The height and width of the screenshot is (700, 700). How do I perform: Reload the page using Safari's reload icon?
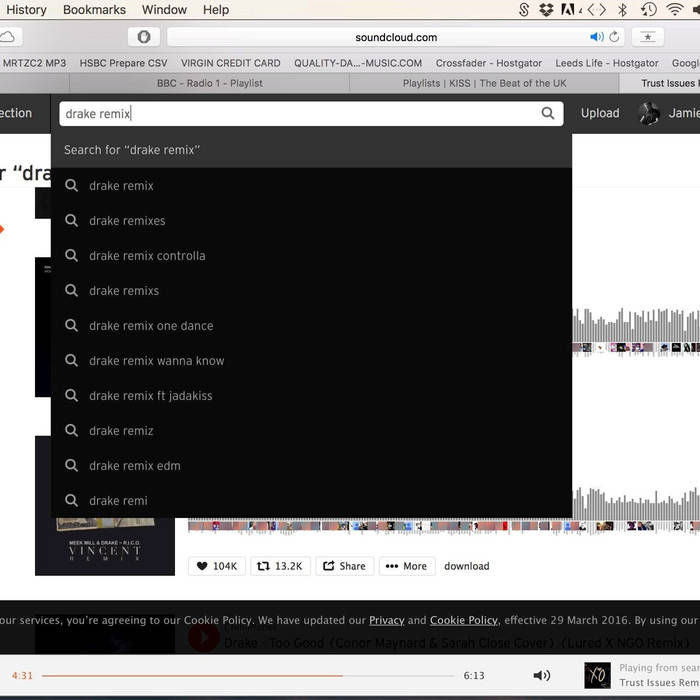614,37
